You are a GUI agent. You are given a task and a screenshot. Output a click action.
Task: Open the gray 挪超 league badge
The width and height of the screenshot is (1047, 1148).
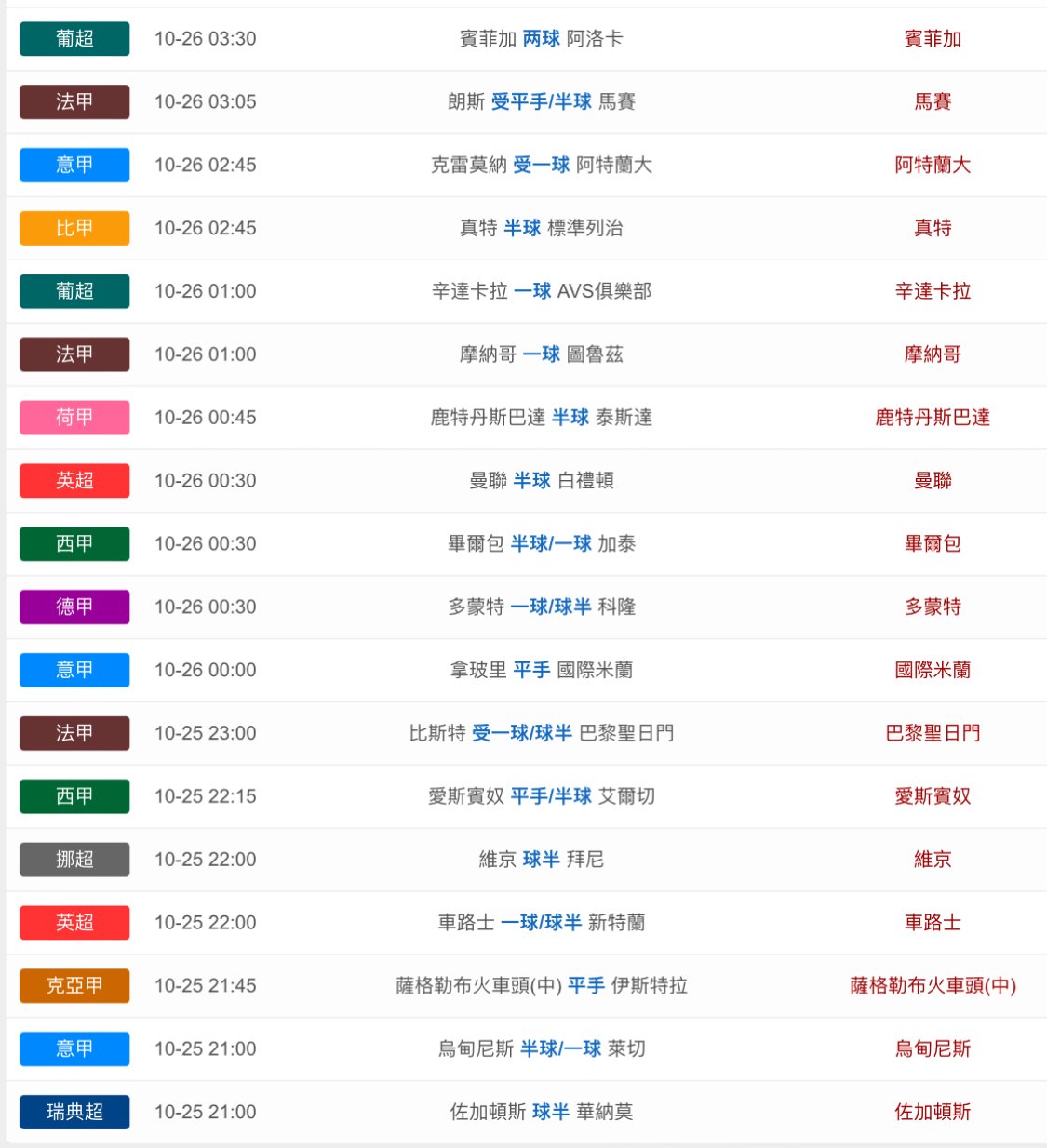pos(74,860)
